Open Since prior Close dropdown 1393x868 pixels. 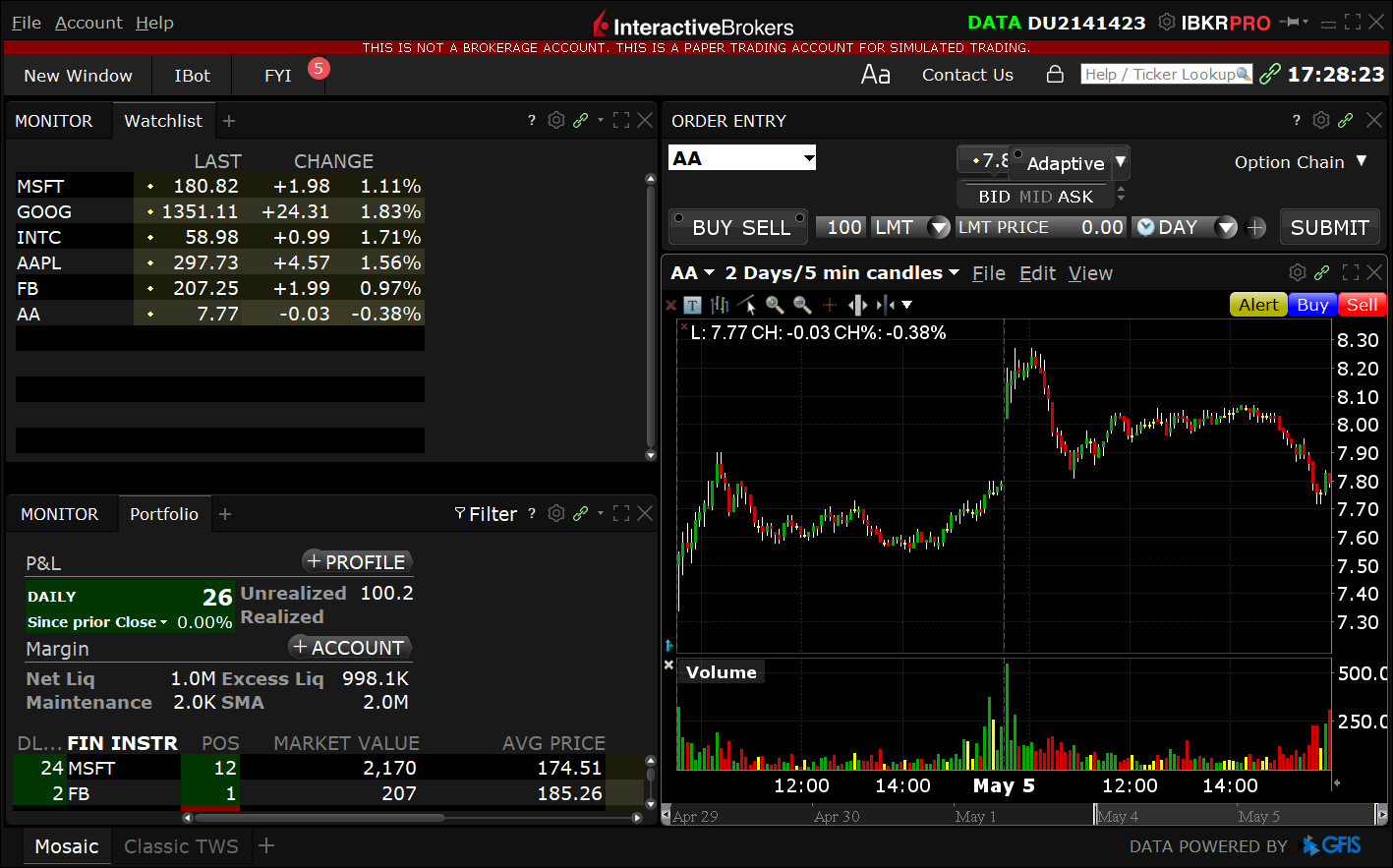coord(163,622)
